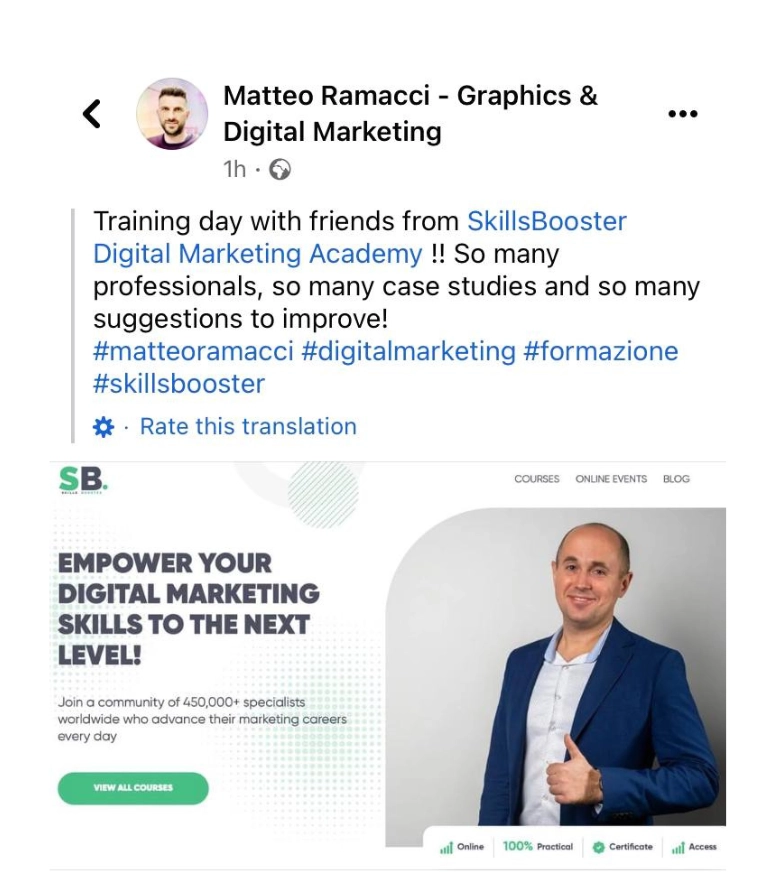Open Matteo Ramacci's profile picture
Viewport: 776px width, 896px height.
coord(172,114)
